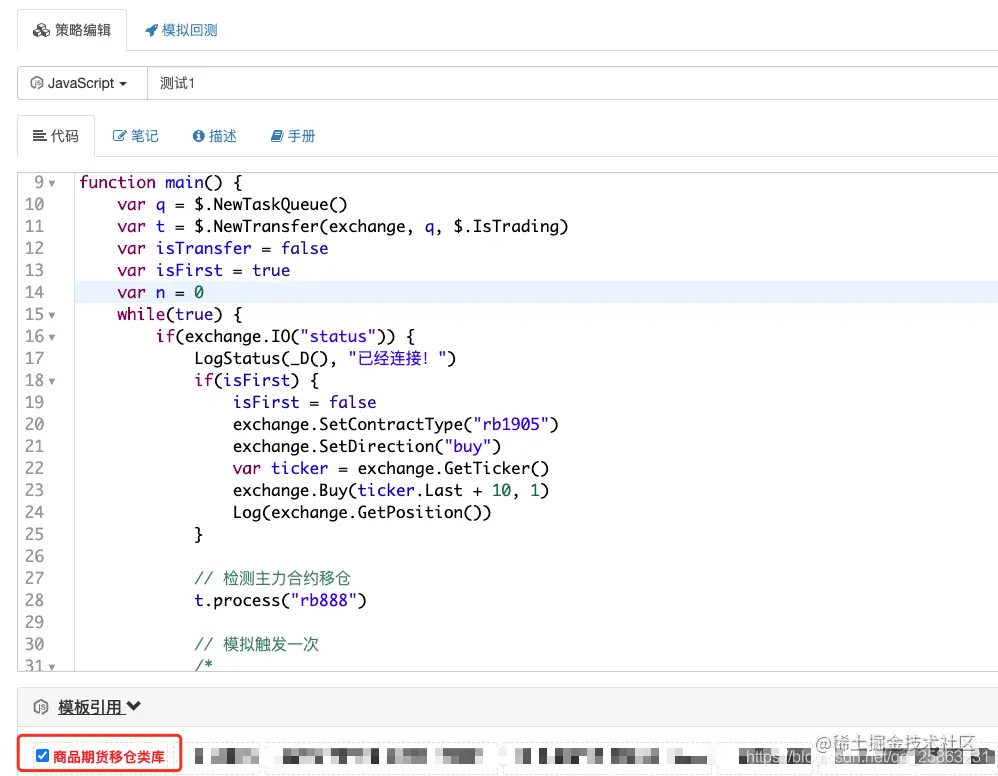Click on "rb1905" string in line 20
Image resolution: width=998 pixels, height=776 pixels.
[x=511, y=424]
